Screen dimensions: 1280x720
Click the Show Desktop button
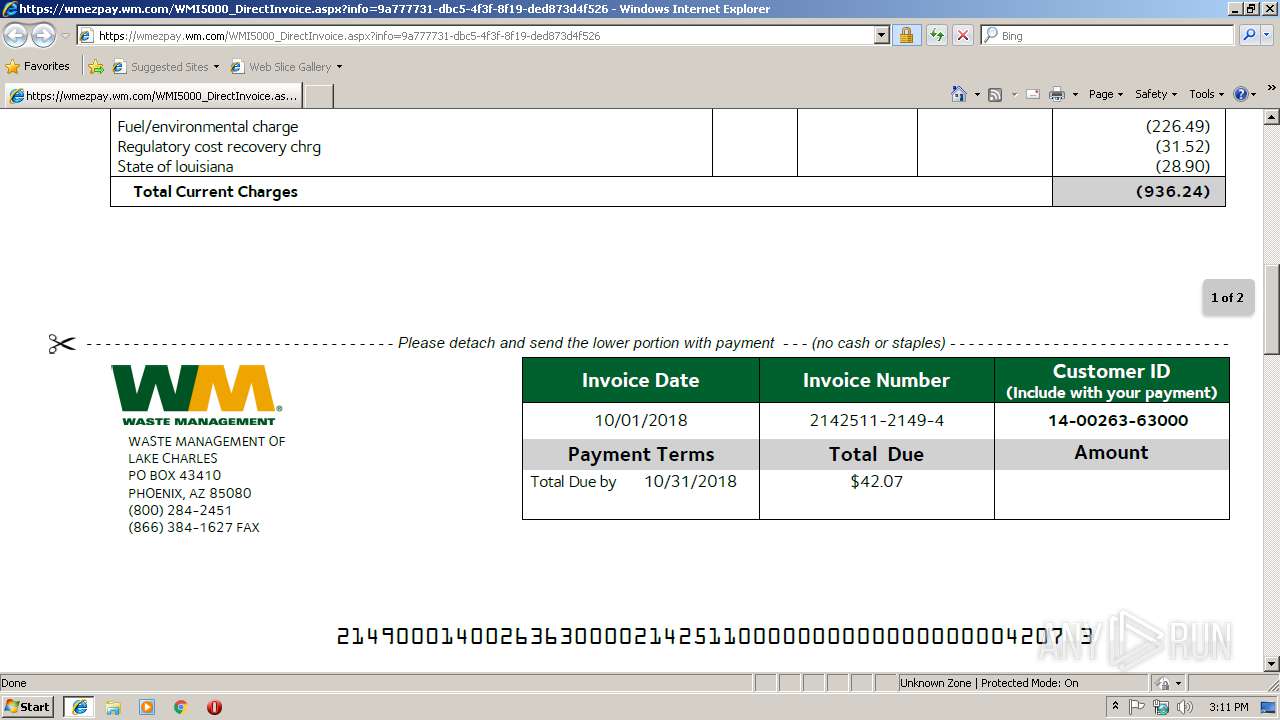tap(1269, 707)
